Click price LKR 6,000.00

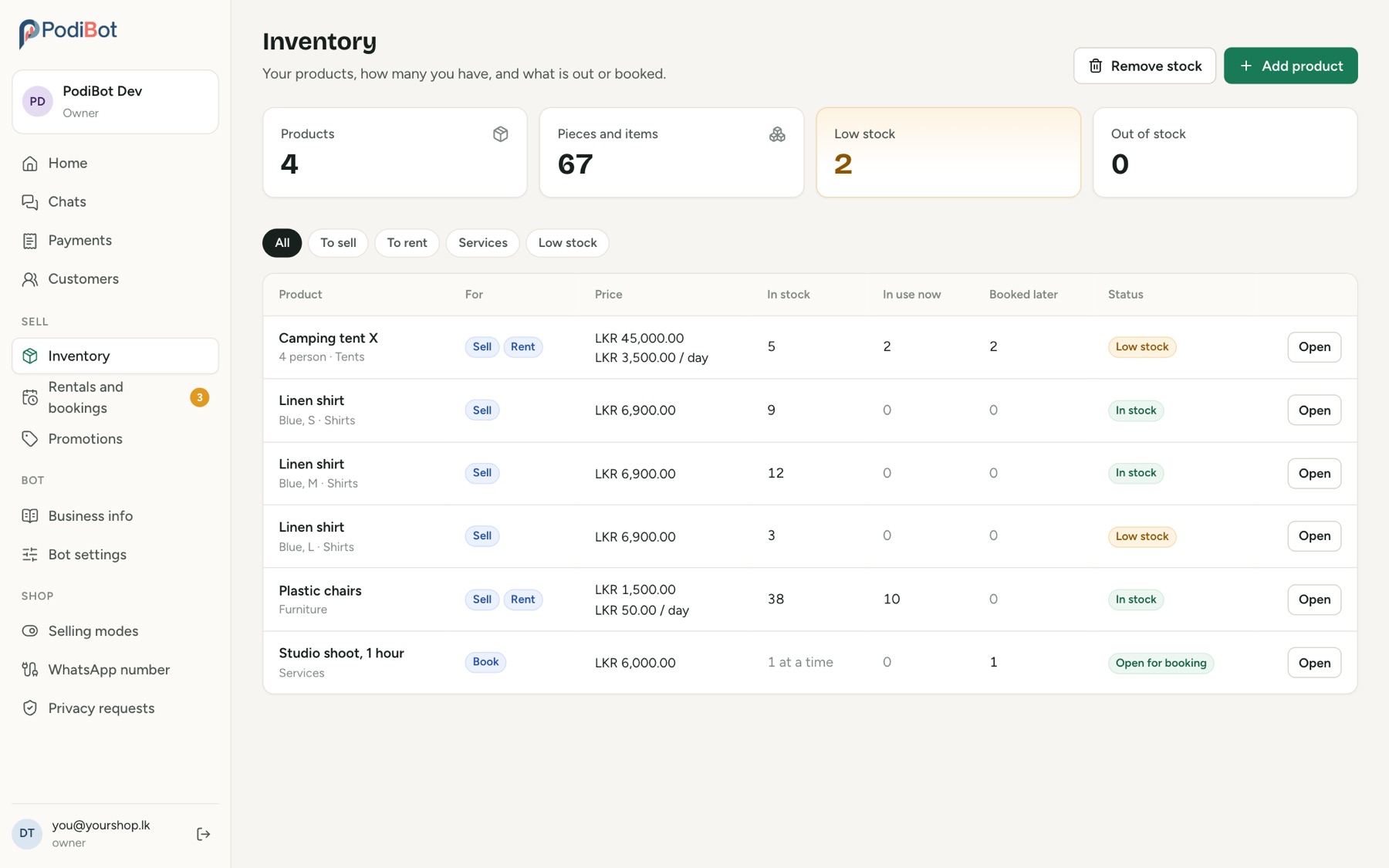635,663
